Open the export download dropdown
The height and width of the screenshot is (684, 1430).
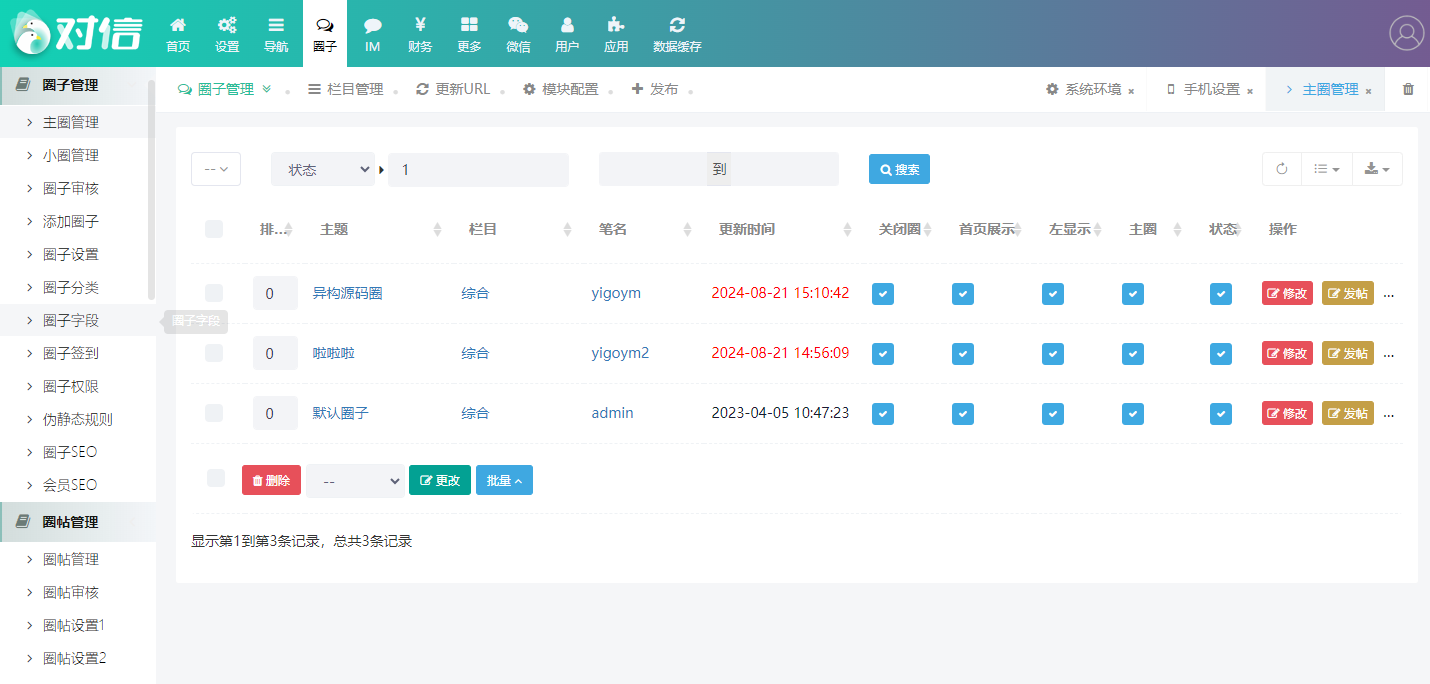pyautogui.click(x=1377, y=169)
